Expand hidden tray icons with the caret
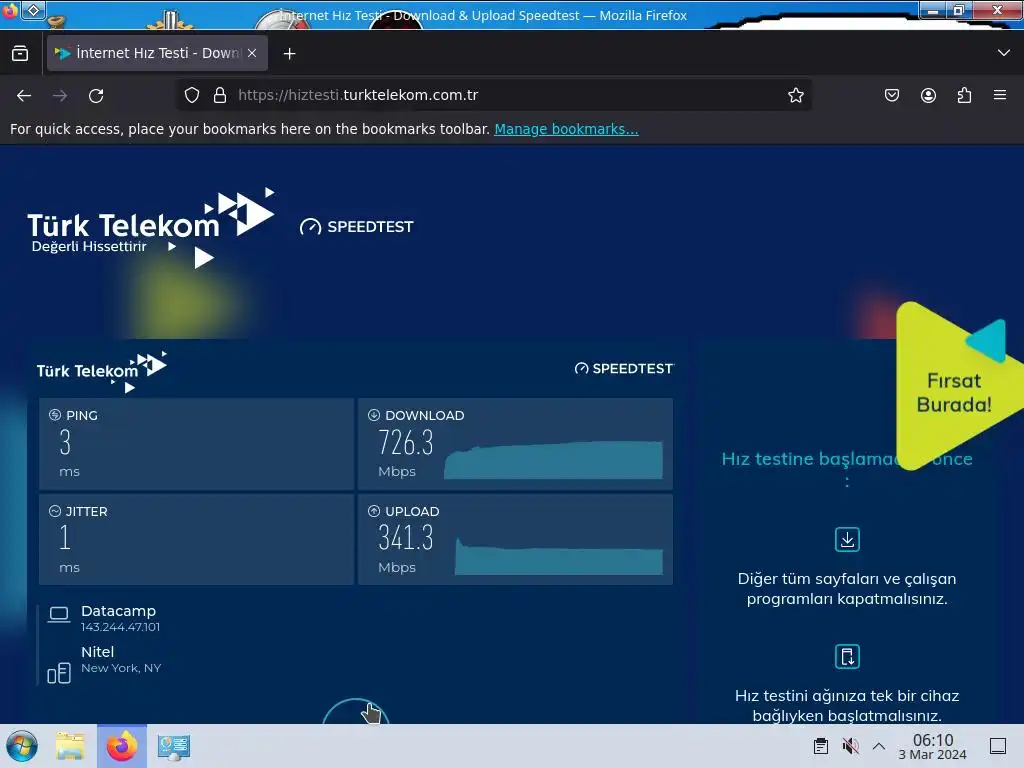The image size is (1024, 768). (879, 746)
